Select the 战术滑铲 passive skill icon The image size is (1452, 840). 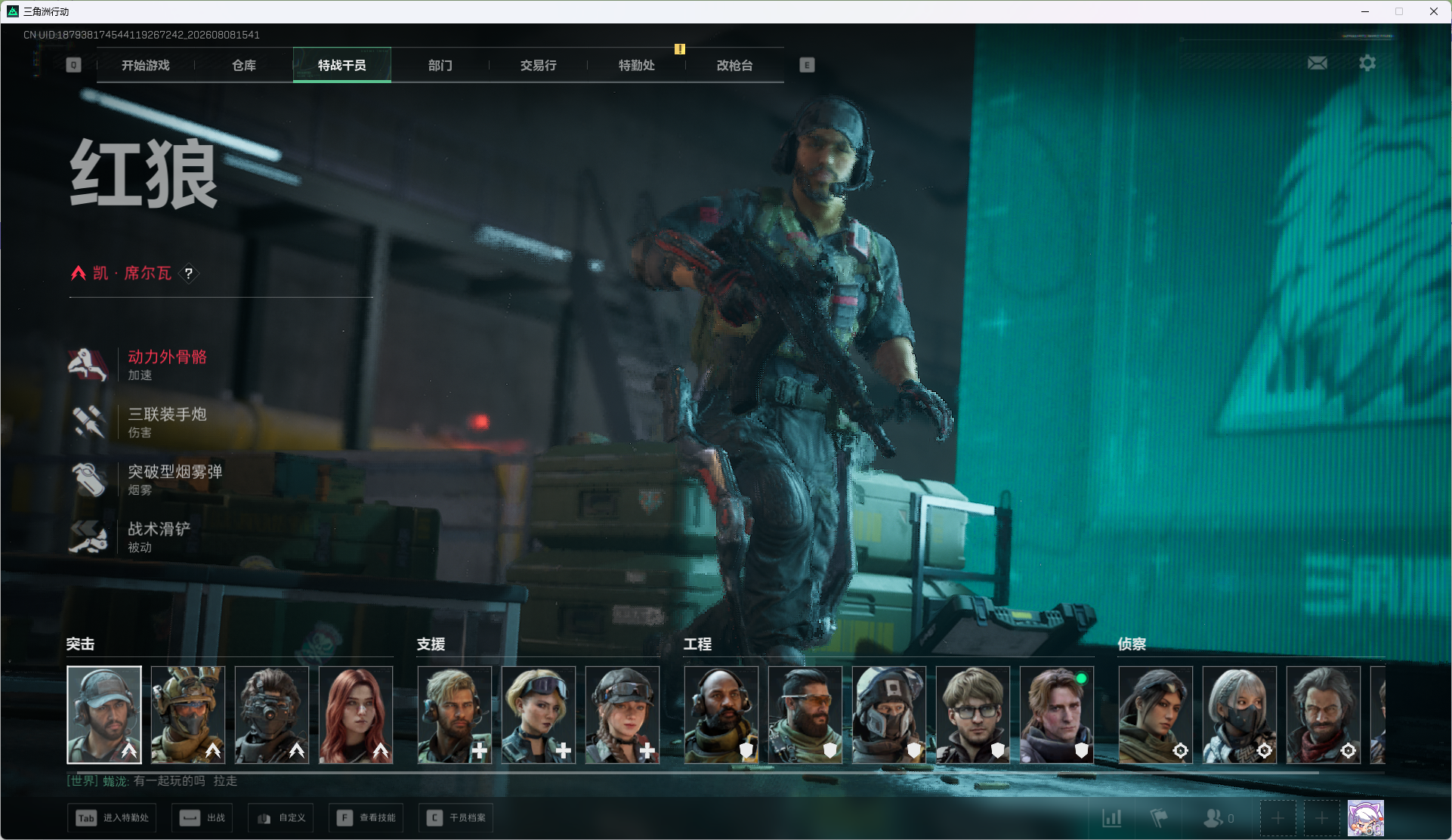pyautogui.click(x=88, y=537)
